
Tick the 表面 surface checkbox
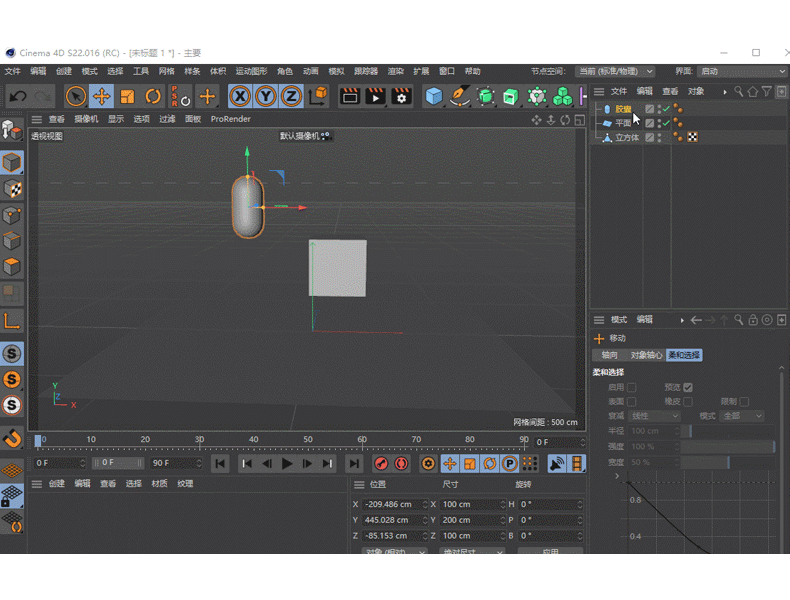click(x=631, y=402)
